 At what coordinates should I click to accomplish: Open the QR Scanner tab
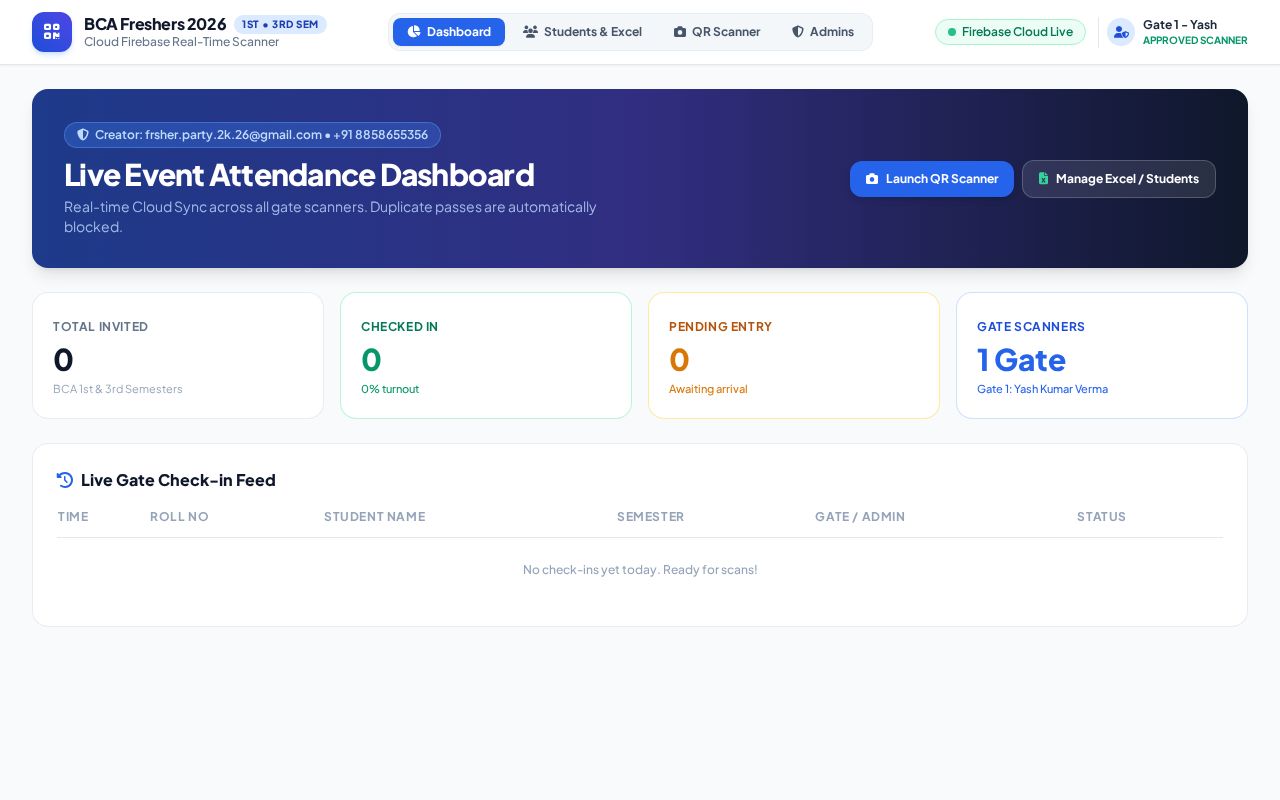(717, 32)
